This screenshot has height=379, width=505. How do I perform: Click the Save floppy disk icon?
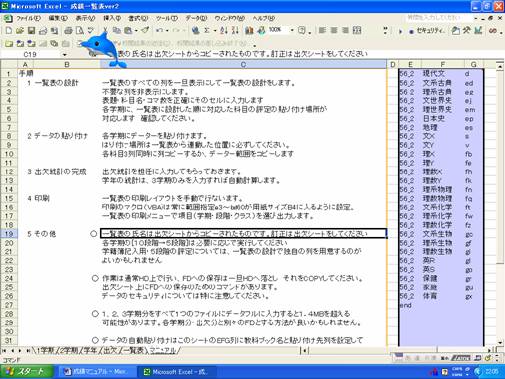click(31, 31)
